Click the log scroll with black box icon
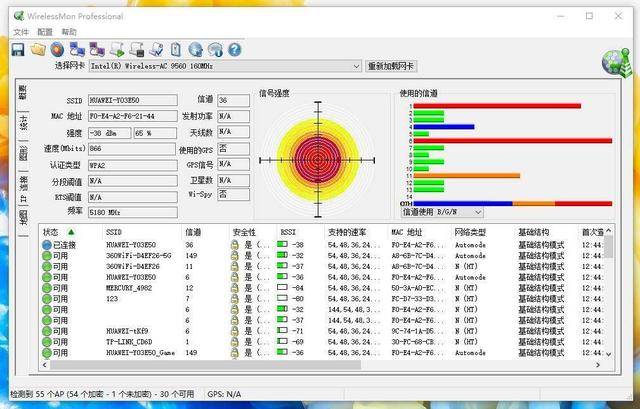This screenshot has width=640, height=409. click(137, 50)
